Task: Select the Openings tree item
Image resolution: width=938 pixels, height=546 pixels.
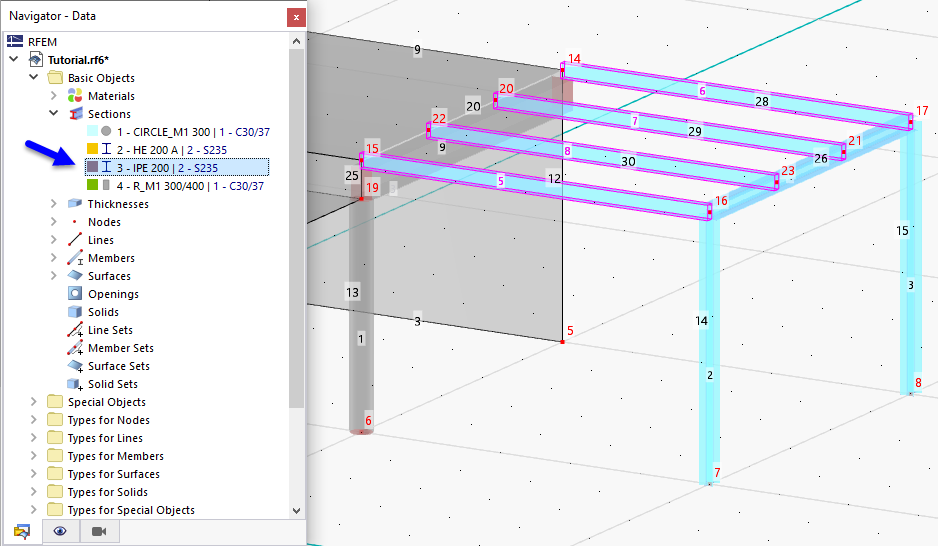Action: click(x=113, y=294)
